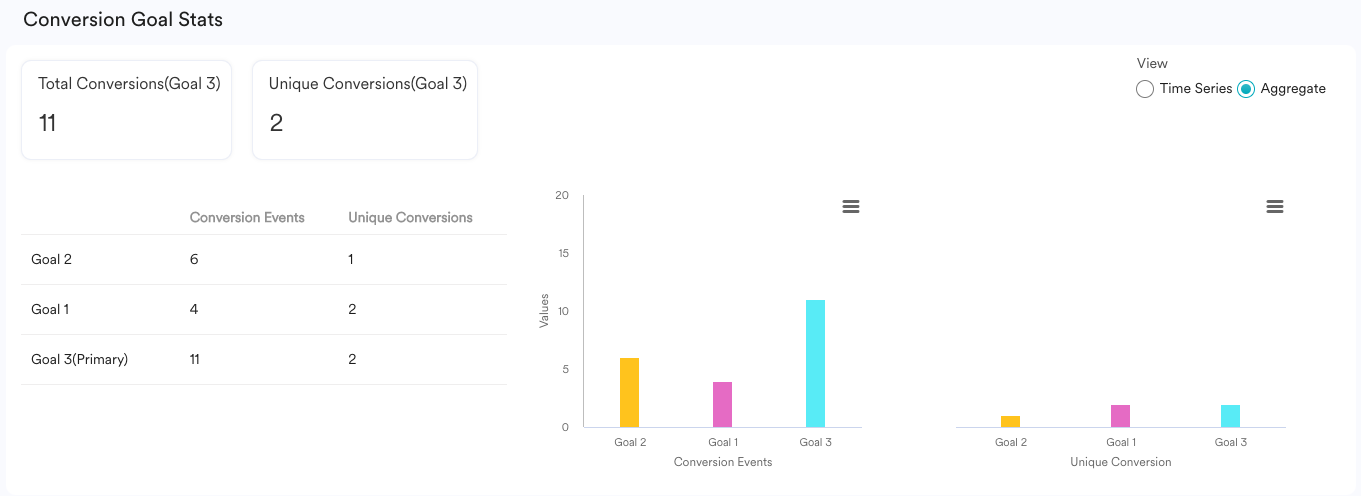Screen dimensions: 1361x496
Task: Select the Aggregate view radio button
Action: pos(1246,89)
